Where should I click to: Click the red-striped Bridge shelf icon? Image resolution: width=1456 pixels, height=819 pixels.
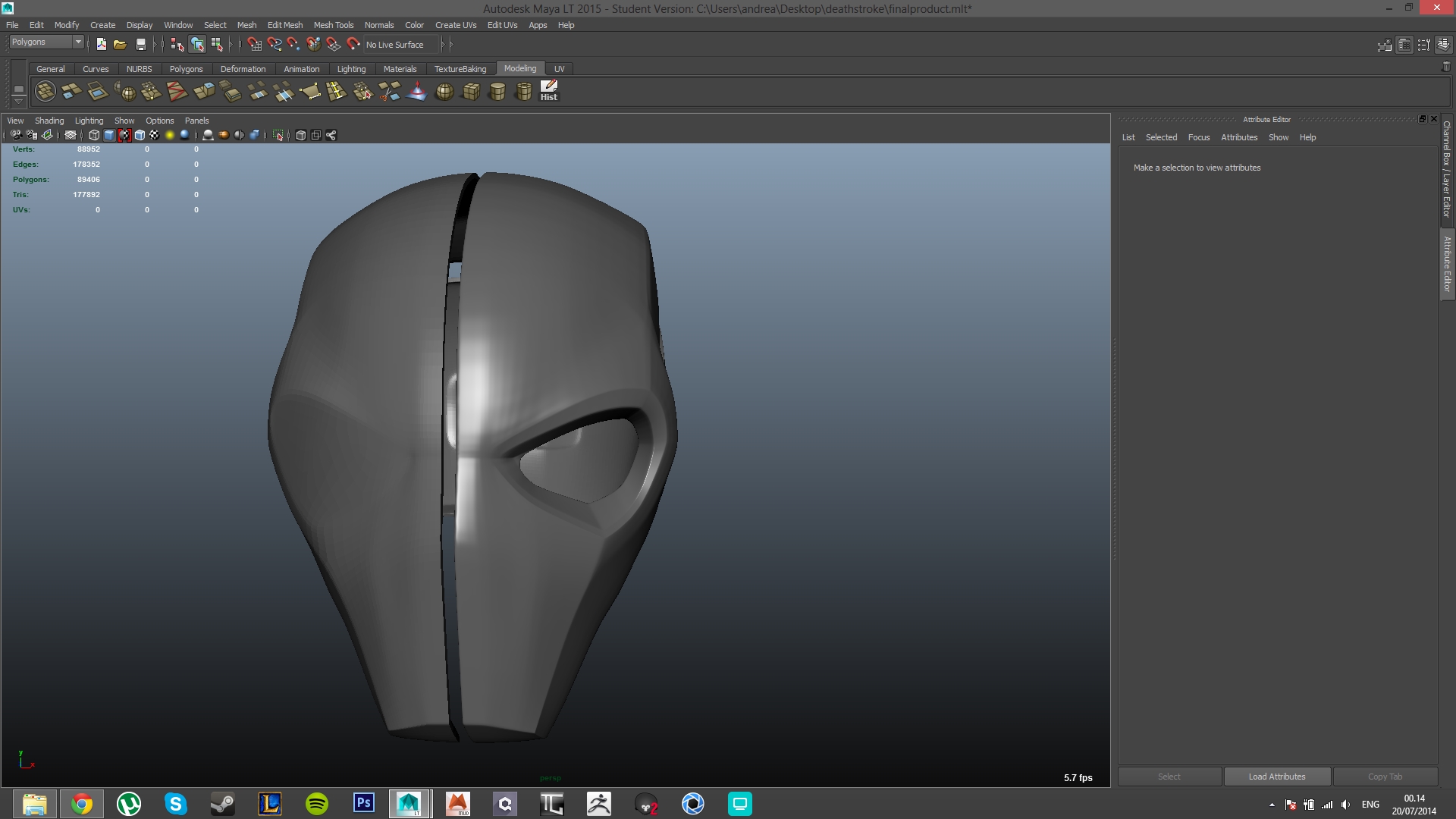pos(177,92)
